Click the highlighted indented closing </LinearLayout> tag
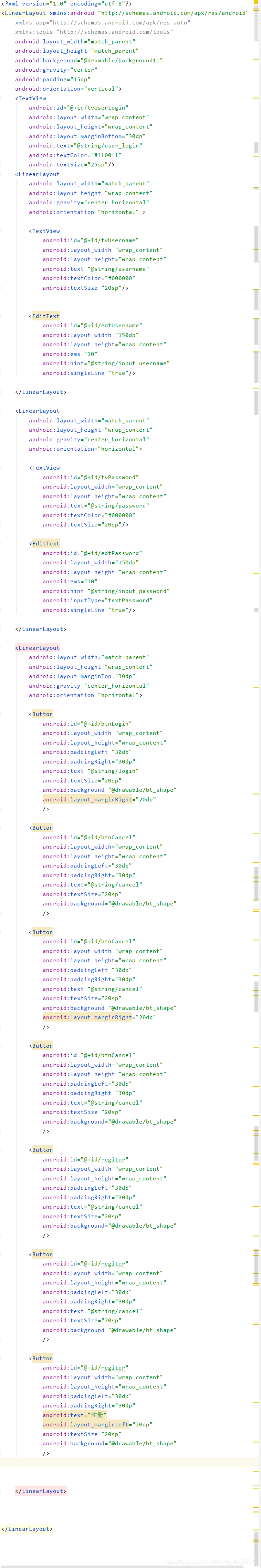Screen dimensions: 261x1568 click(41, 1491)
